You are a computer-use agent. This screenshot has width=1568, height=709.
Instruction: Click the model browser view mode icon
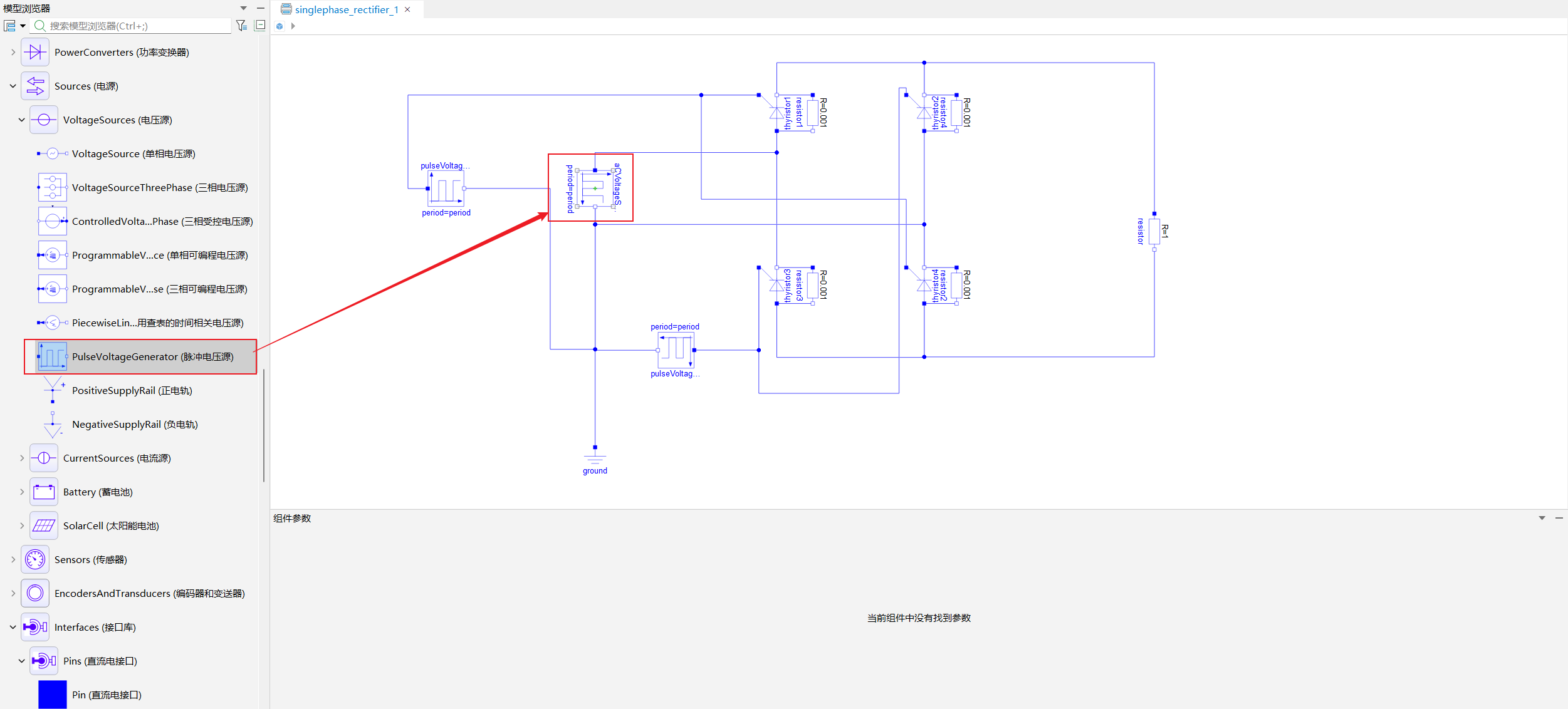tap(9, 26)
